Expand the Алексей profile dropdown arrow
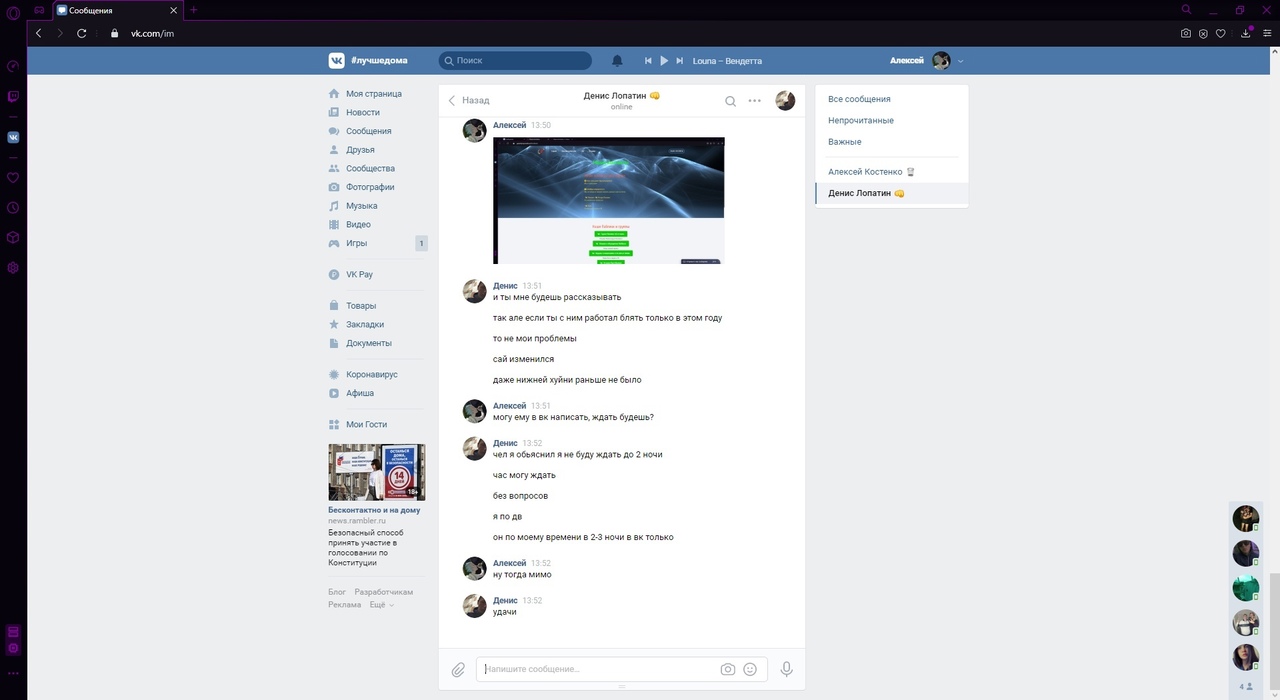The height and width of the screenshot is (700, 1280). click(x=961, y=61)
